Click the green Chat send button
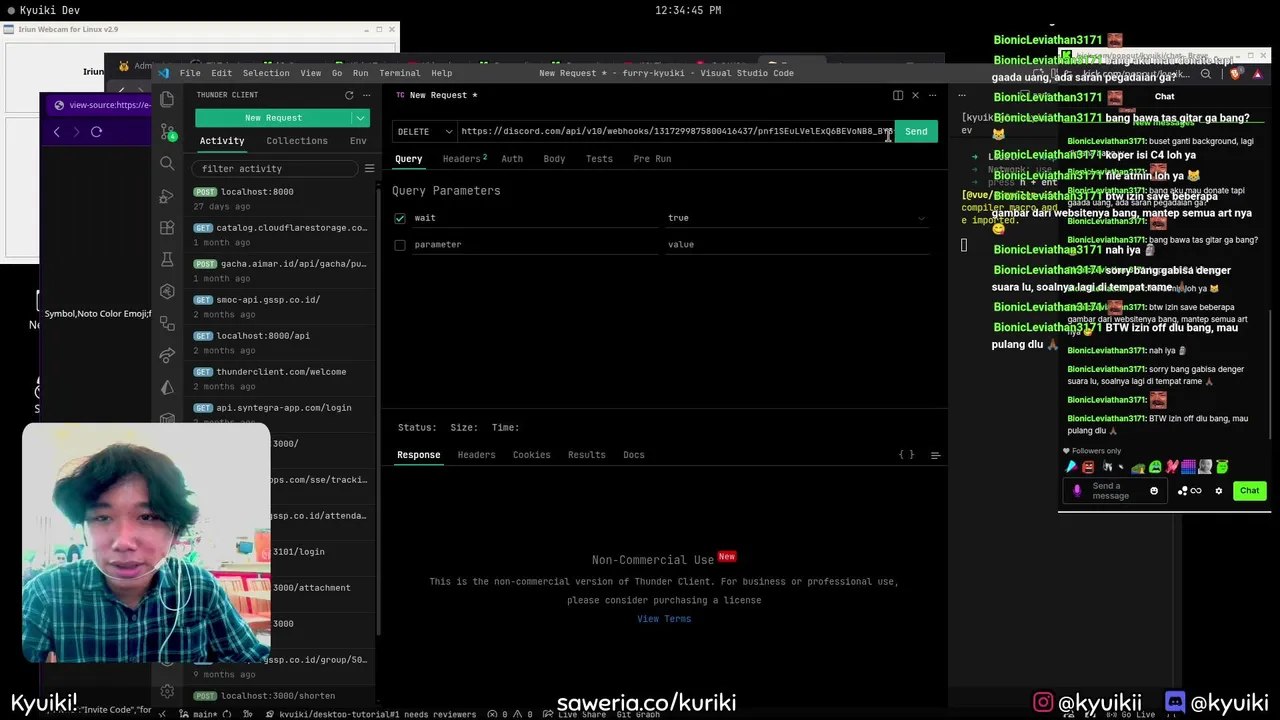 tap(1249, 491)
